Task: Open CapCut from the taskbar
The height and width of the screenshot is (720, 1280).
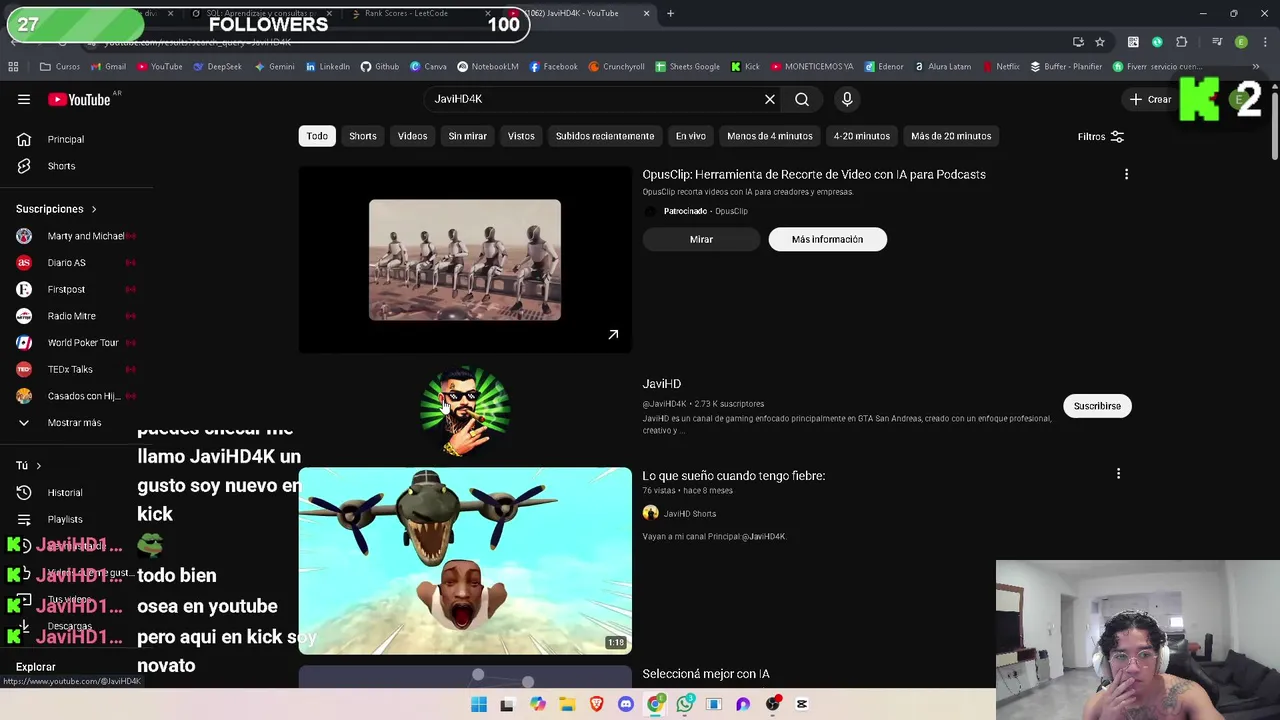Action: (801, 704)
